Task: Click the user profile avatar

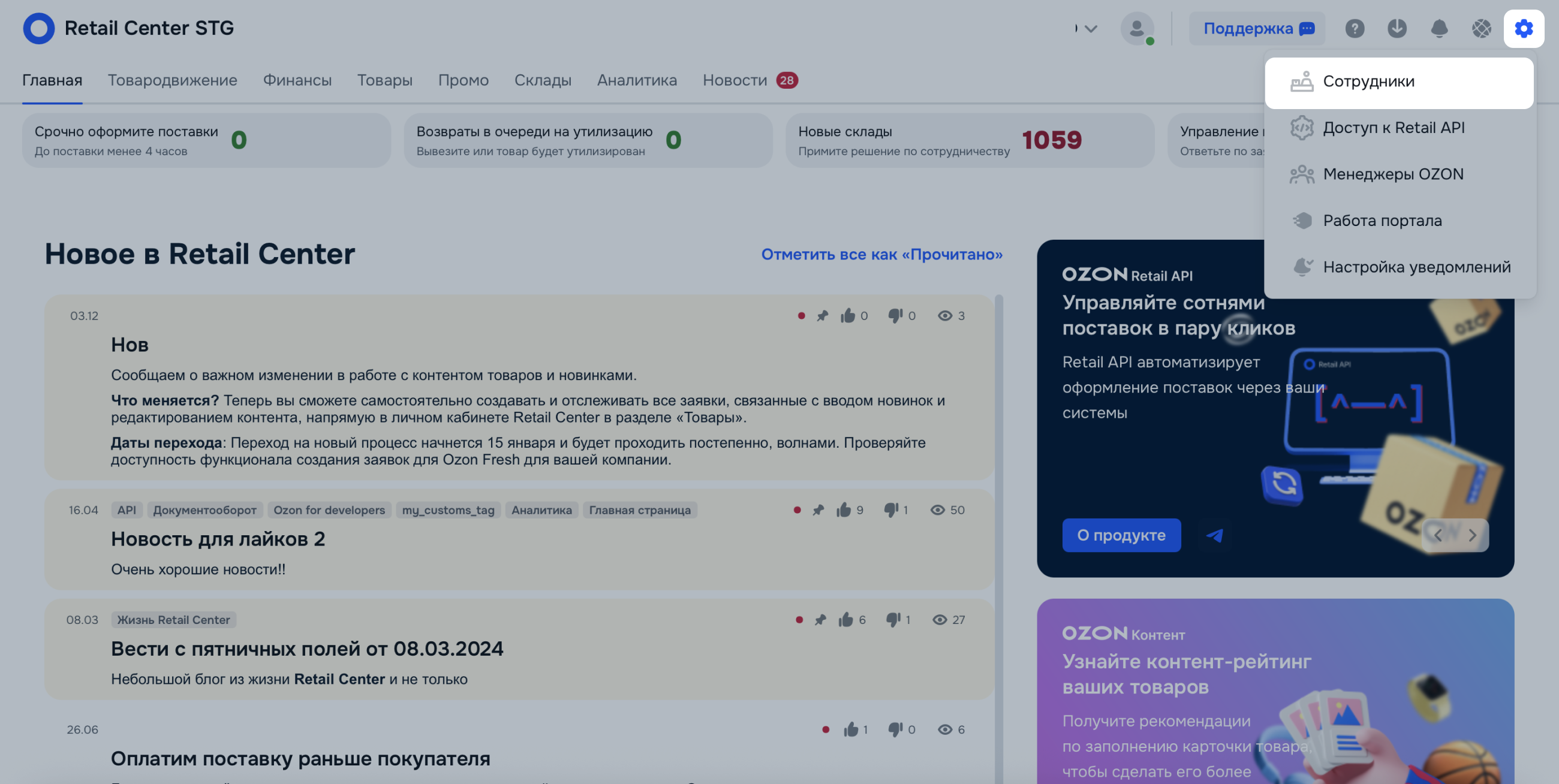Action: [1136, 28]
